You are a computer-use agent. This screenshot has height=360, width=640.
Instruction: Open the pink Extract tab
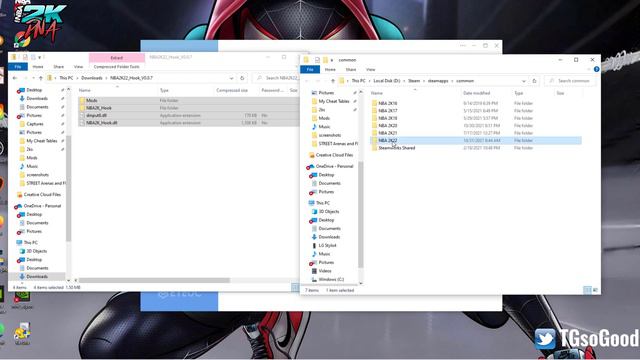[x=117, y=58]
